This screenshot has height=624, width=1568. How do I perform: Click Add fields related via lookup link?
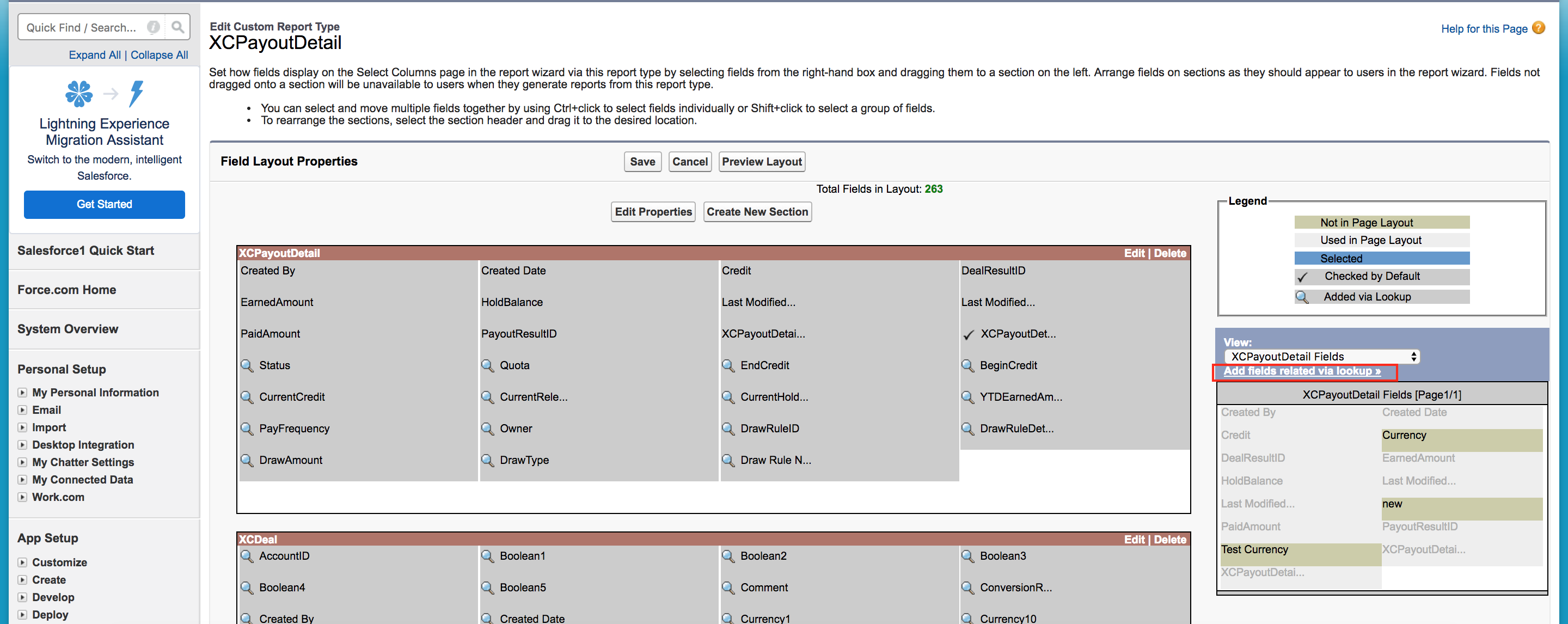[1302, 371]
